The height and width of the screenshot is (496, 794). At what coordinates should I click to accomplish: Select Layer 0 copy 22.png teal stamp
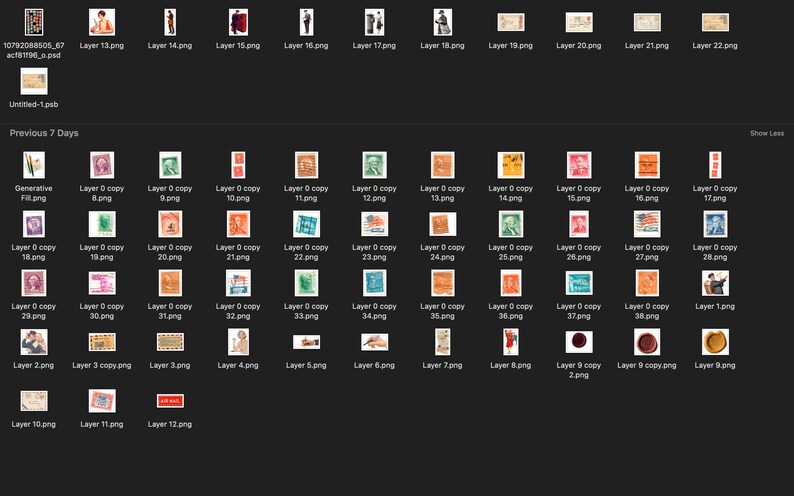(306, 224)
